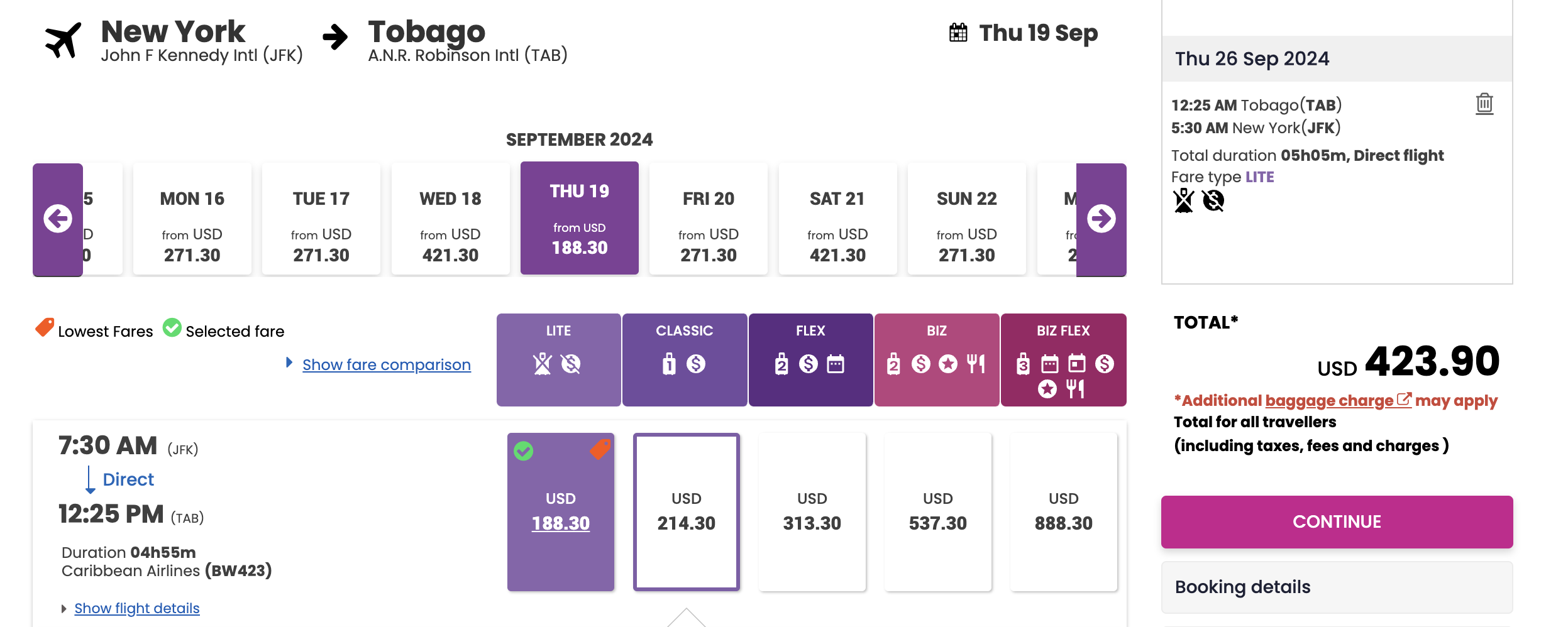Click the CONTINUE button
Viewport: 1568px width, 627px height.
click(x=1337, y=522)
